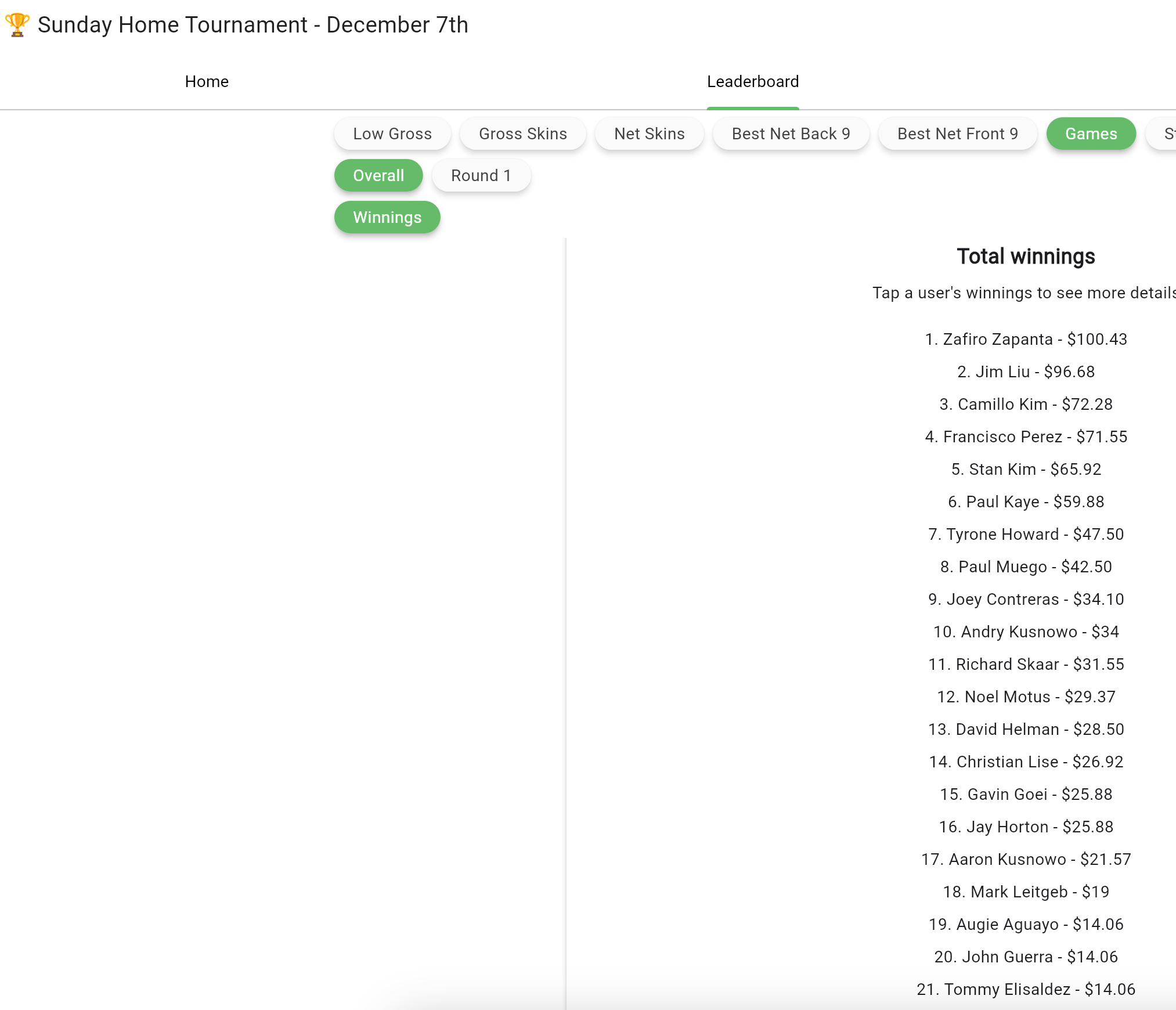Select the Low Gross filter chip
This screenshot has width=1176, height=1010.
tap(392, 134)
